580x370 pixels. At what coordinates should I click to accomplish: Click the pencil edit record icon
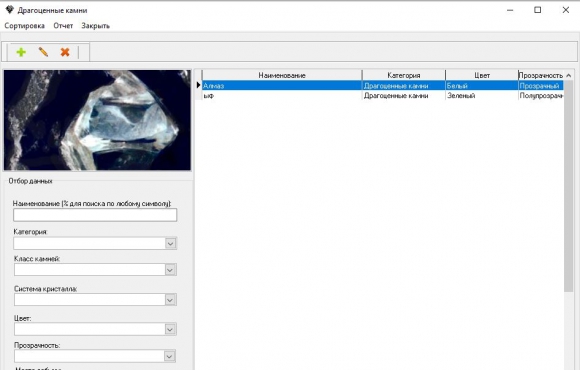[43, 52]
